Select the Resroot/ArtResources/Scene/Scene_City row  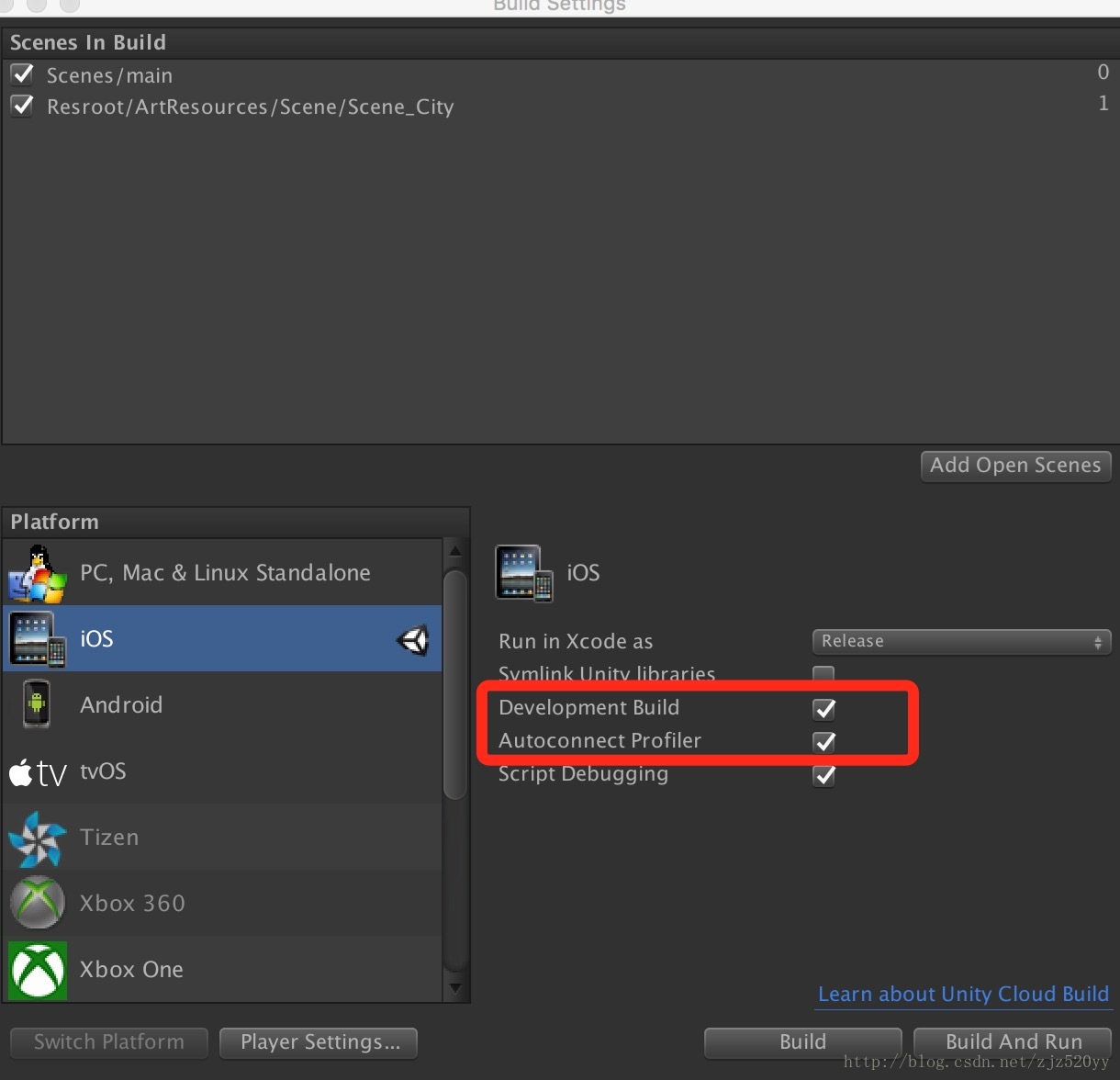(559, 107)
